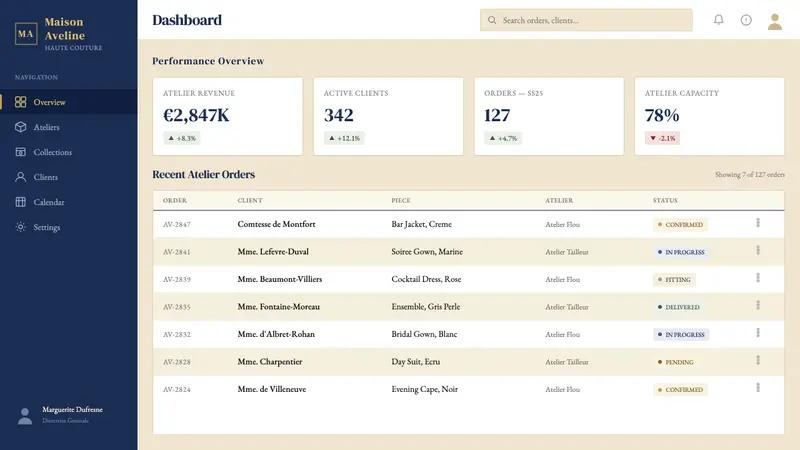
Task: Click the Fitting status badge
Action: 674,280
